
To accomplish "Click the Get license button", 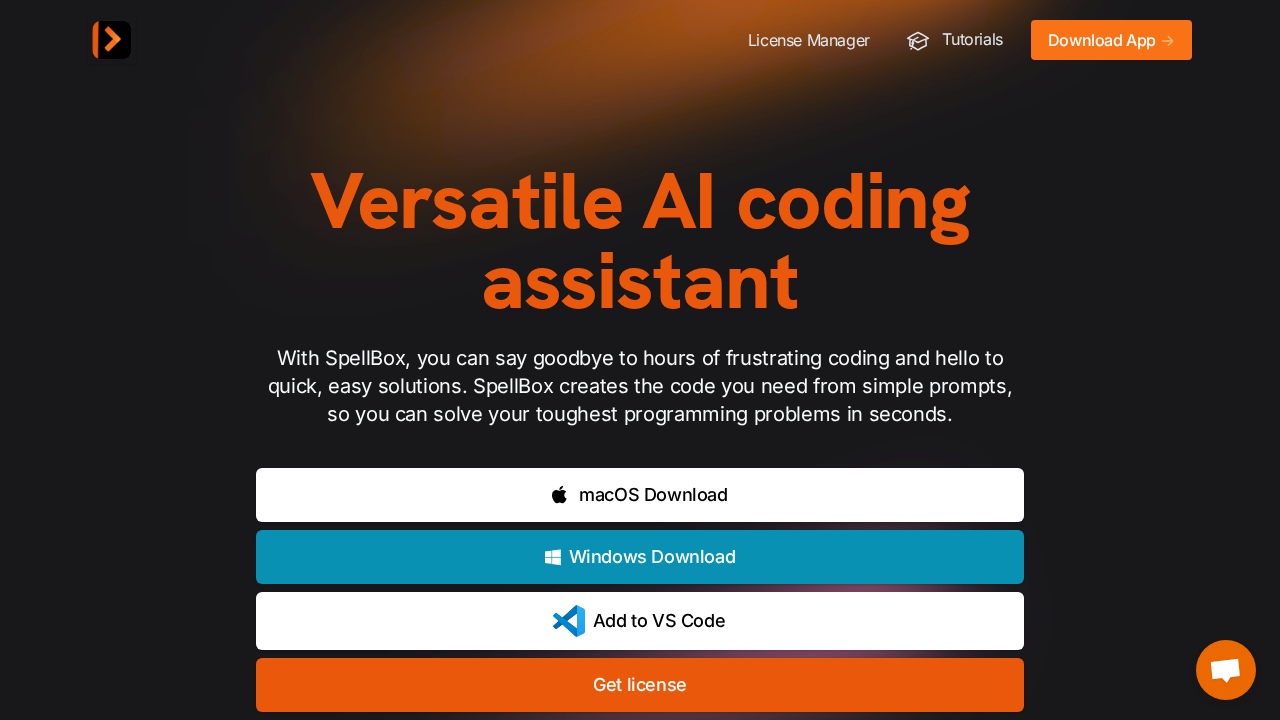I will click(x=640, y=685).
